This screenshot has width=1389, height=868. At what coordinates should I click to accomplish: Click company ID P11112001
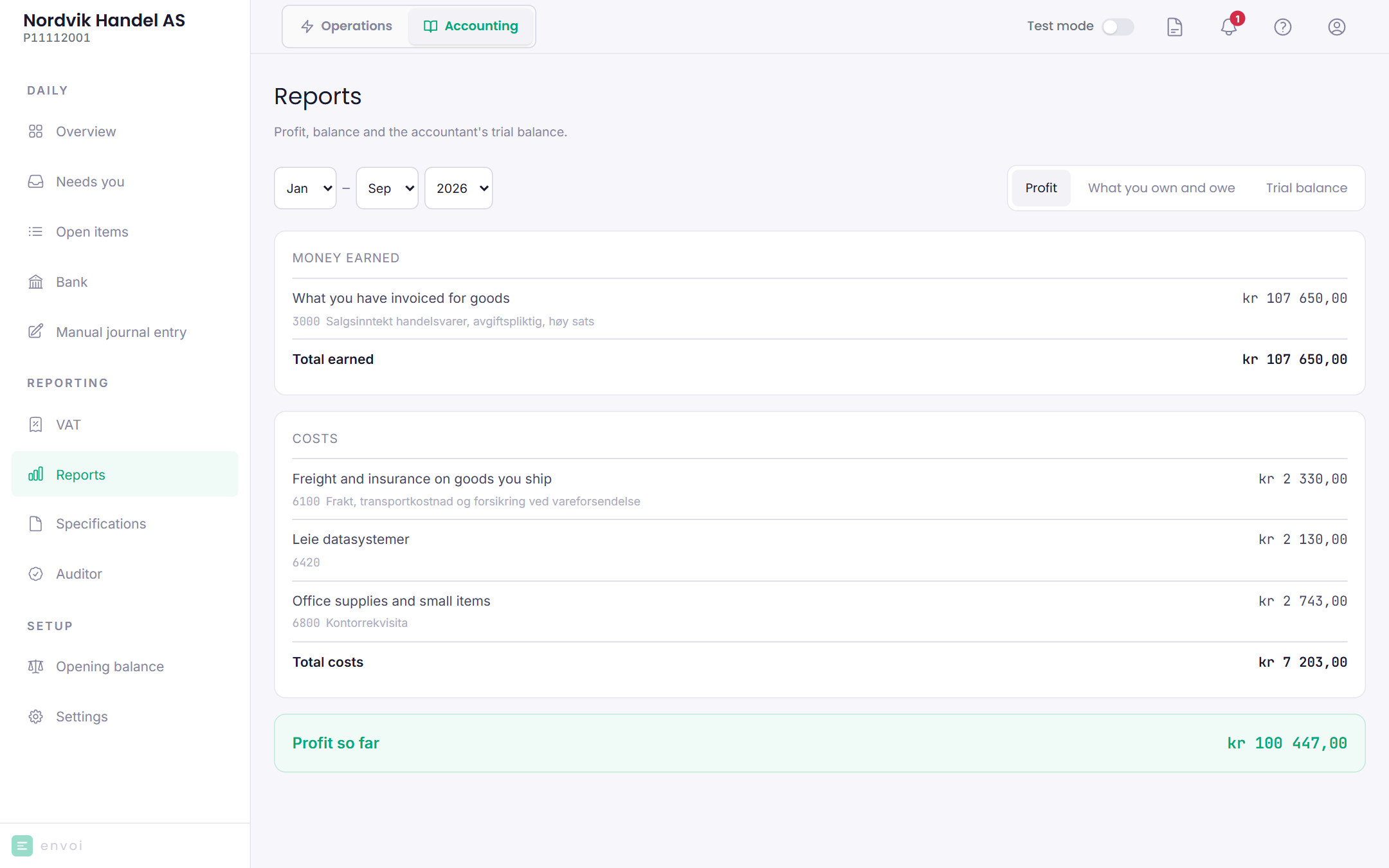(57, 38)
